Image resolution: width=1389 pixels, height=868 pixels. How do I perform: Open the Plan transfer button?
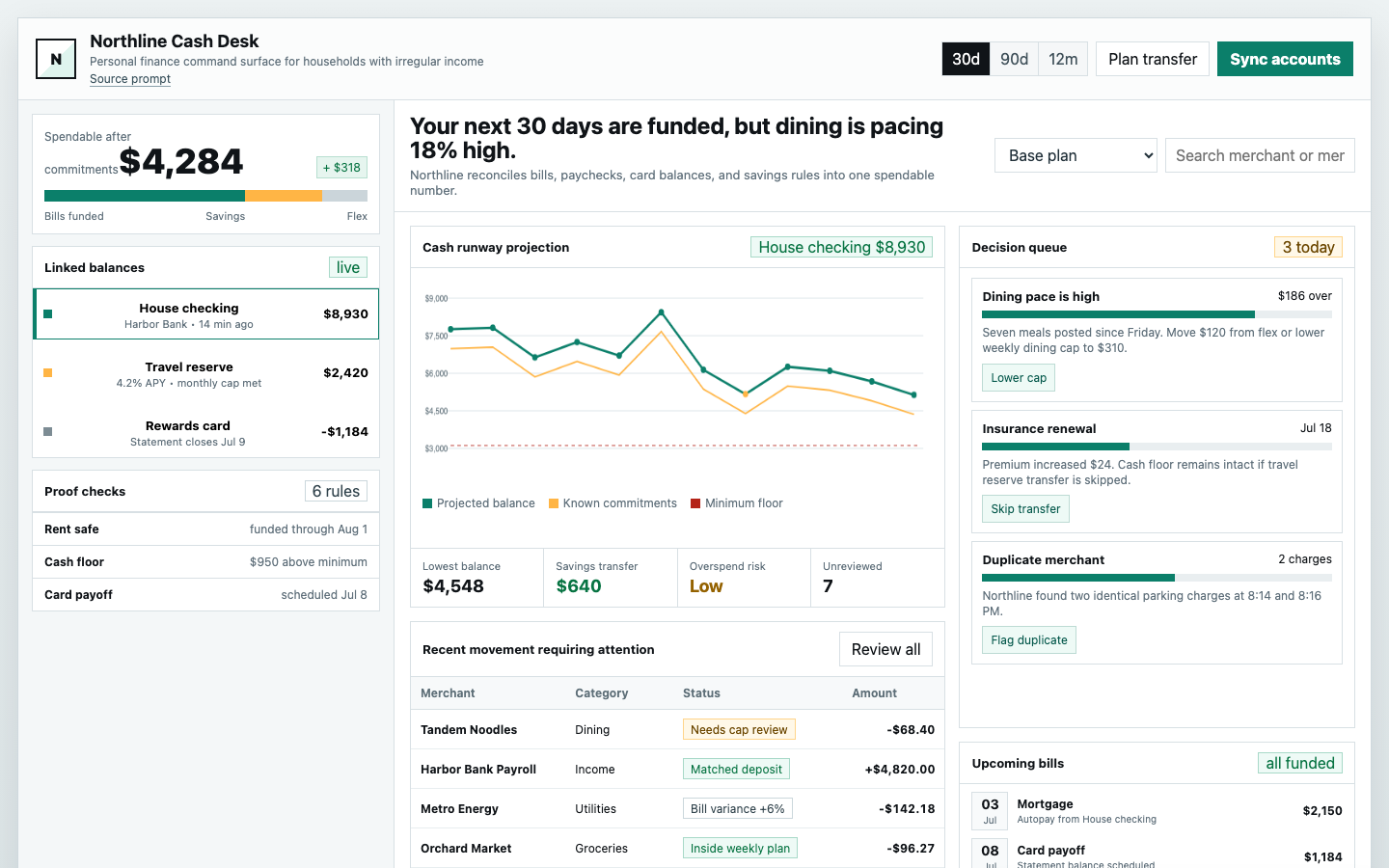[1153, 59]
